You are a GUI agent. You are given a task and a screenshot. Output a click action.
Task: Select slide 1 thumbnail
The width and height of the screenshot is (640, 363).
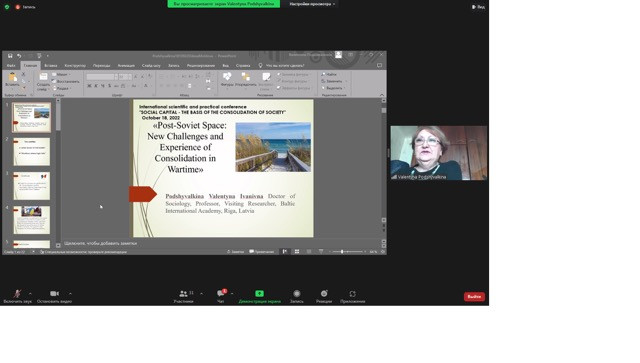[x=32, y=118]
